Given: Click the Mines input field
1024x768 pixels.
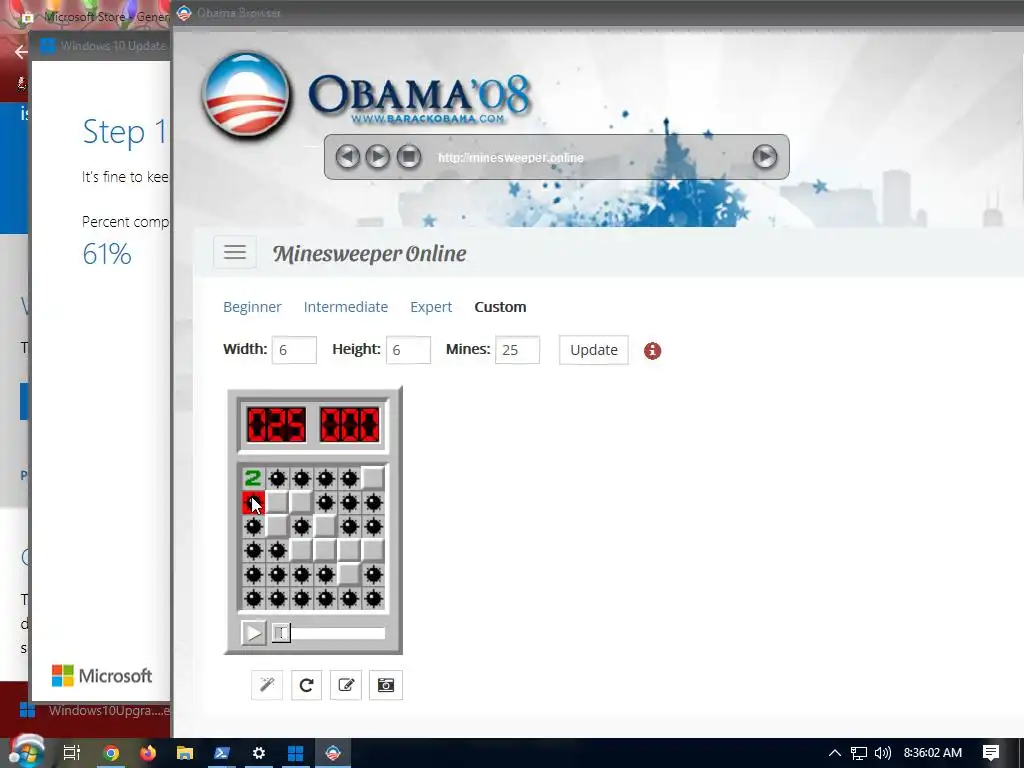Looking at the screenshot, I should coord(517,350).
